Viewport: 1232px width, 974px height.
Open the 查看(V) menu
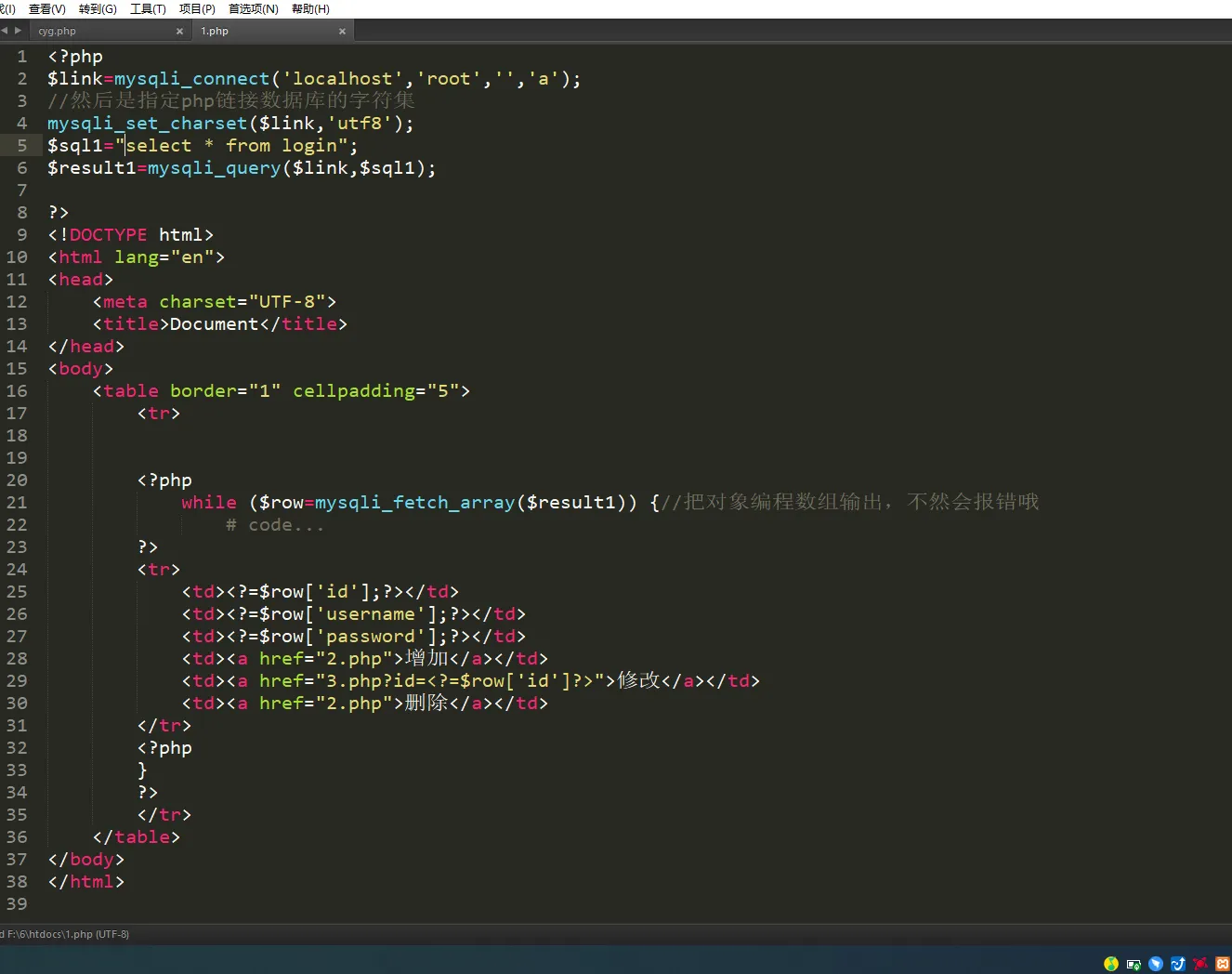pos(47,8)
